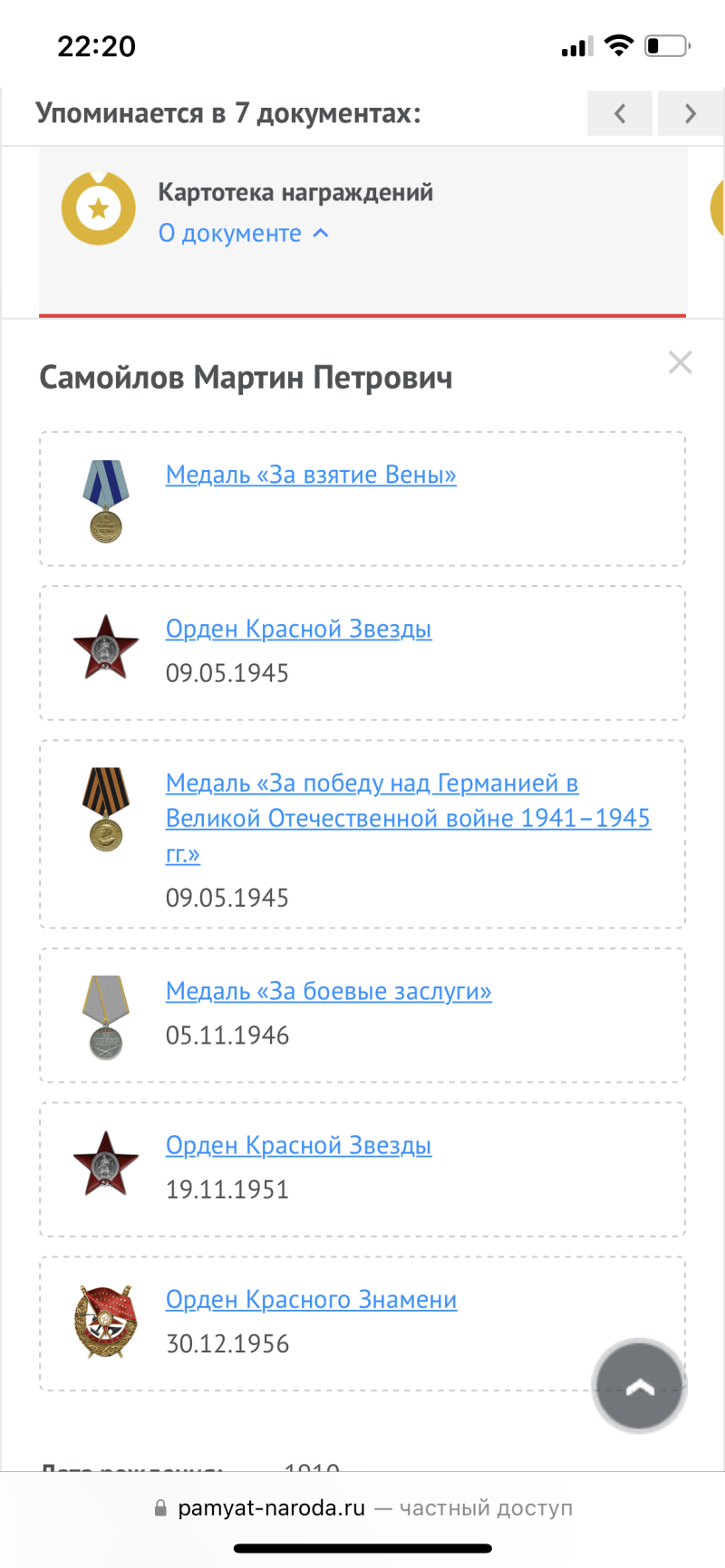
Task: Close the Самойлов Мартин Петрович panel
Action: (680, 362)
